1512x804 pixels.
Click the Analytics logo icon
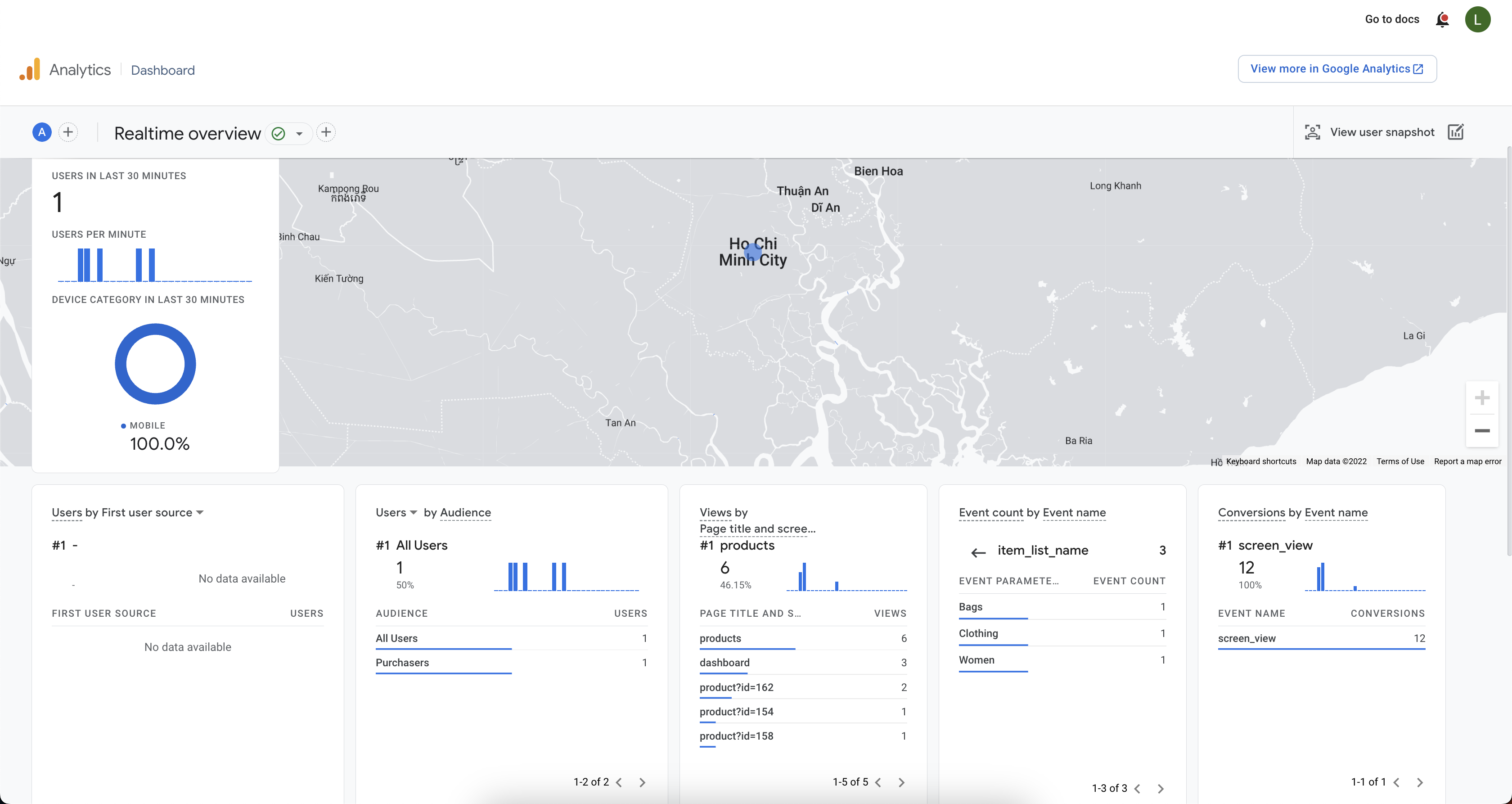[30, 69]
